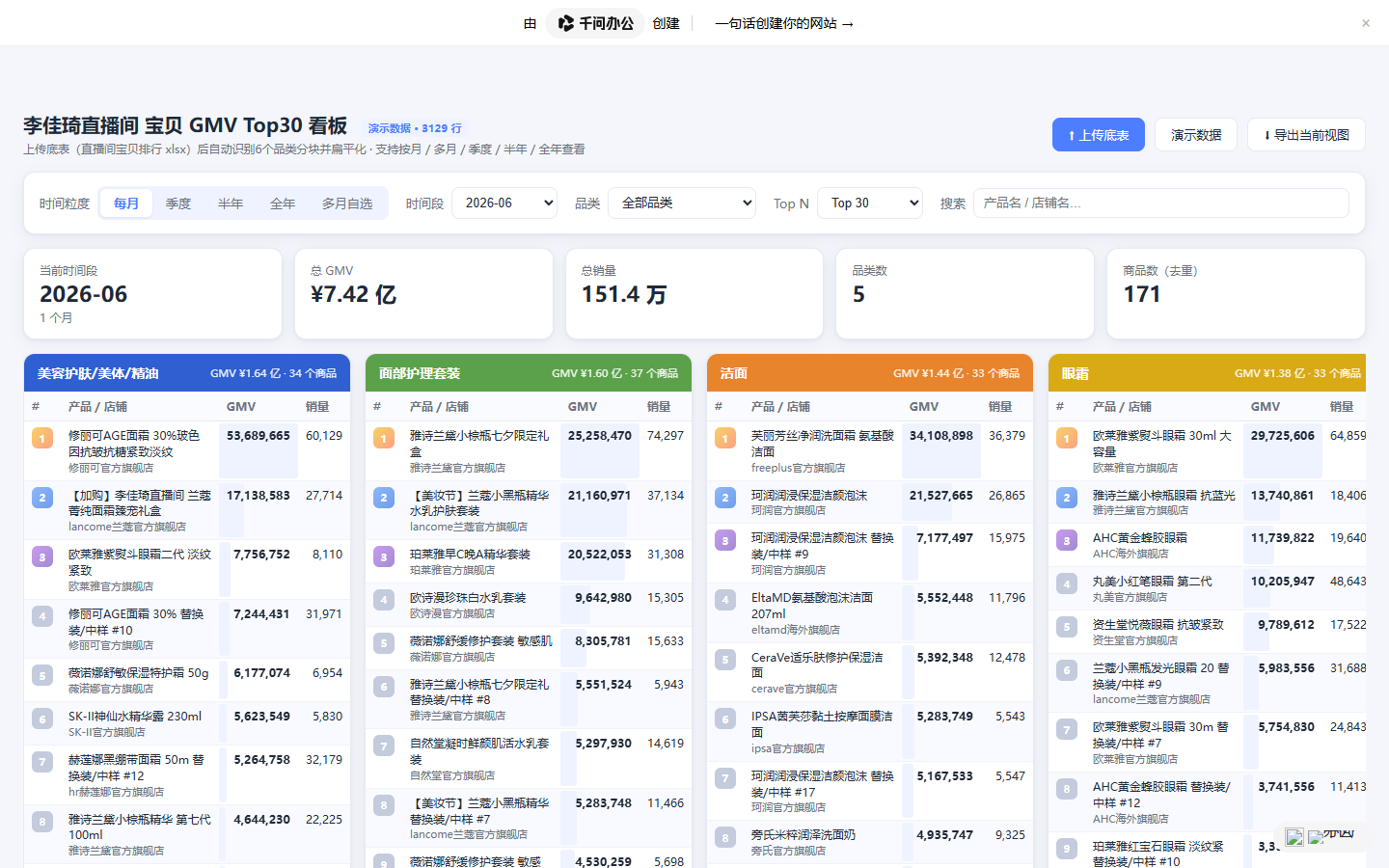Click rank 7 badge beside 赫莲娜黑绷带面霜
The width and height of the screenshot is (1389, 868).
(42, 762)
